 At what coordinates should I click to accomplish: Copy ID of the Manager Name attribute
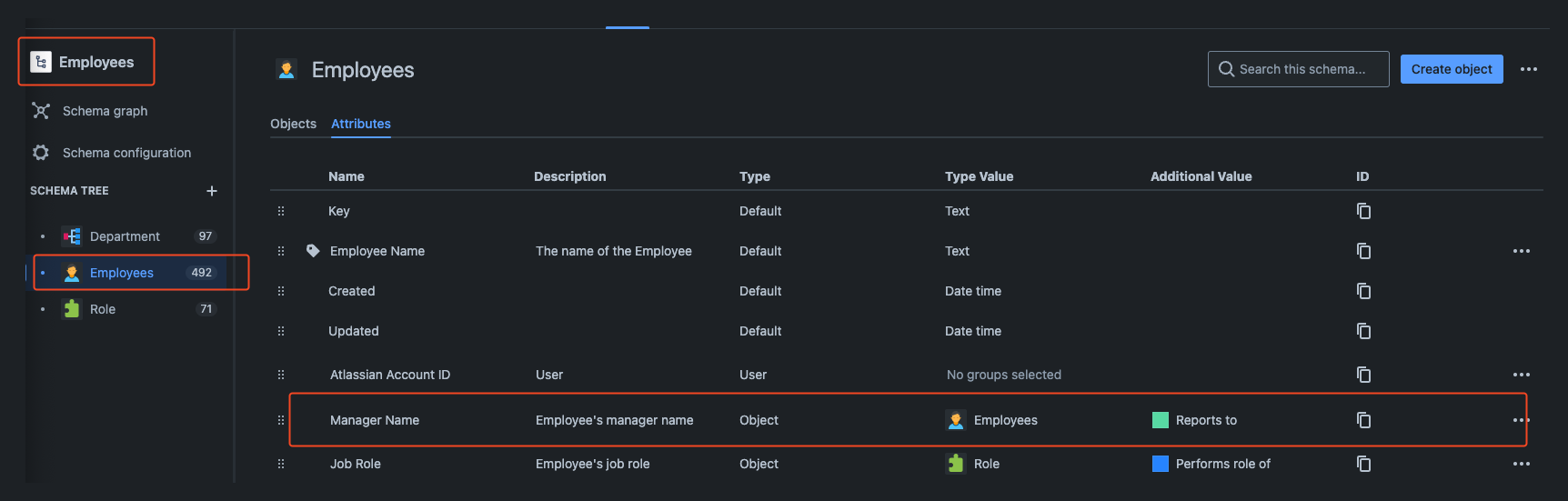point(1363,420)
